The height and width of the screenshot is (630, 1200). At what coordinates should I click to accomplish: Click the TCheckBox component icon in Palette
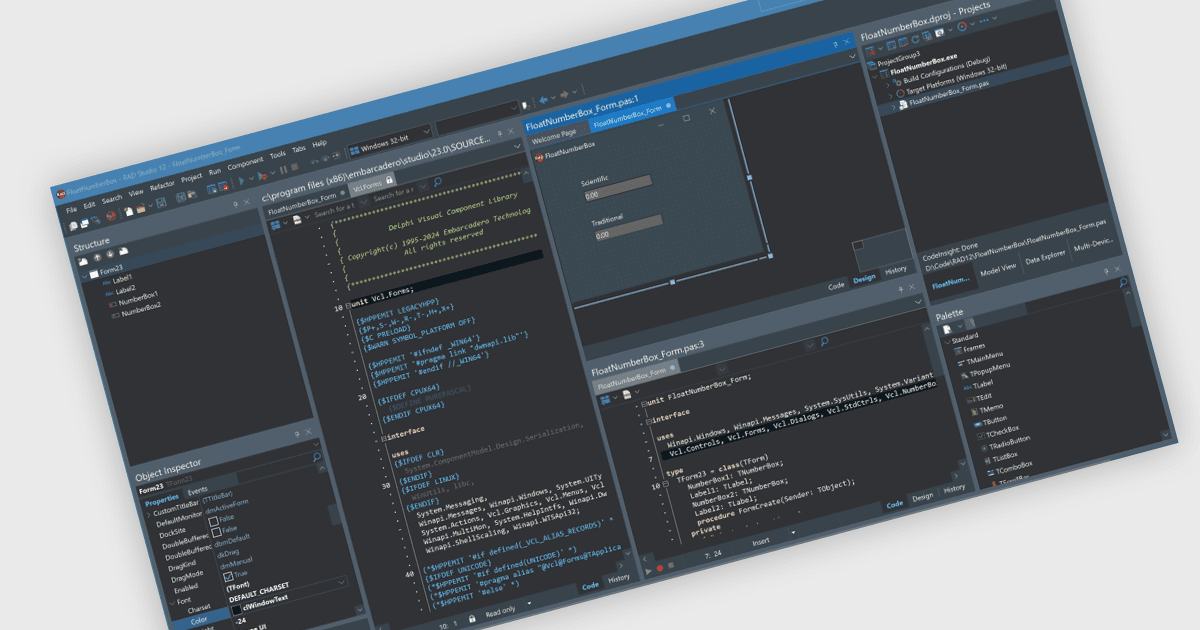tap(981, 438)
